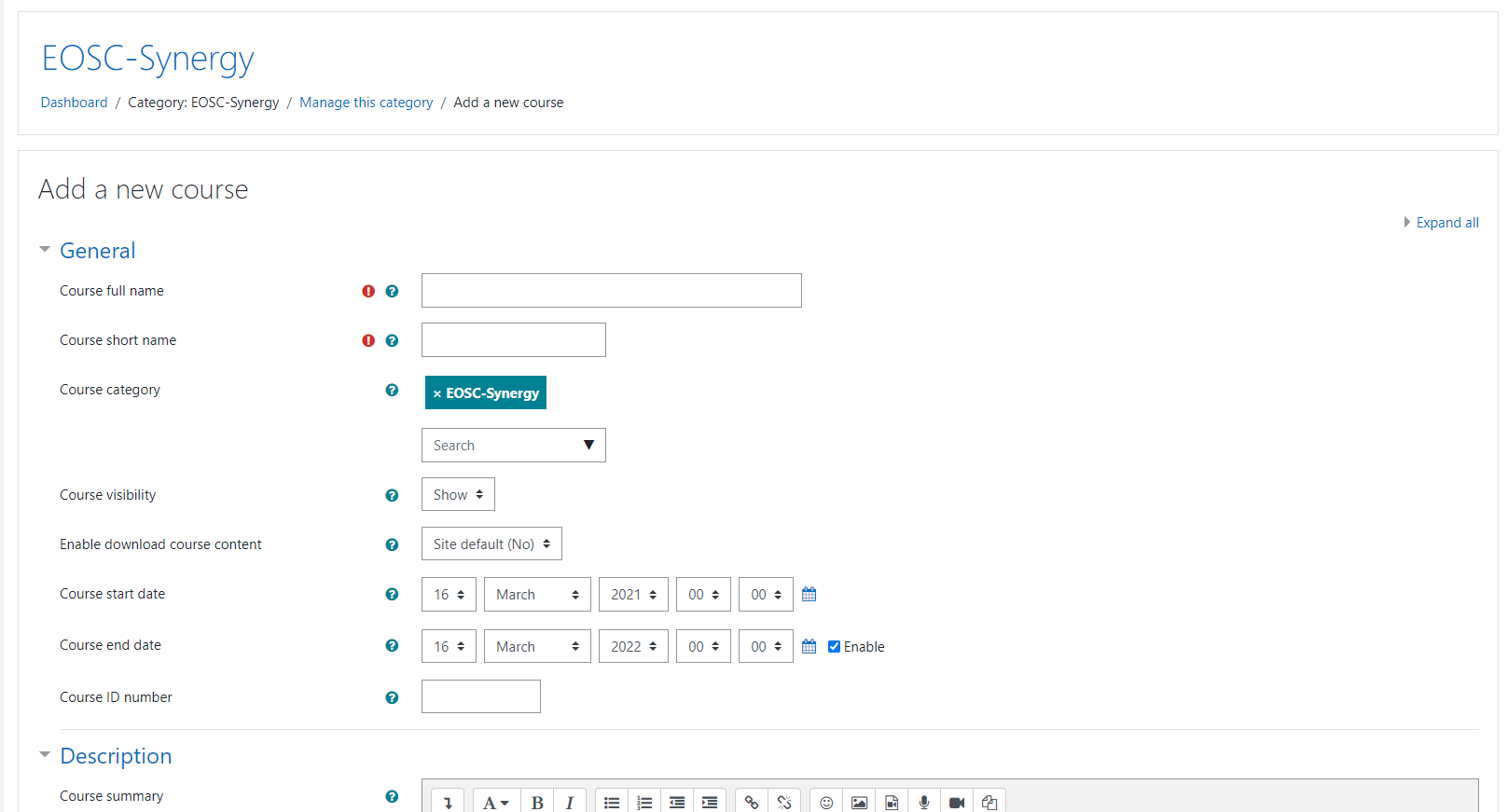
Task: Open help for Course visibility
Action: (x=392, y=495)
